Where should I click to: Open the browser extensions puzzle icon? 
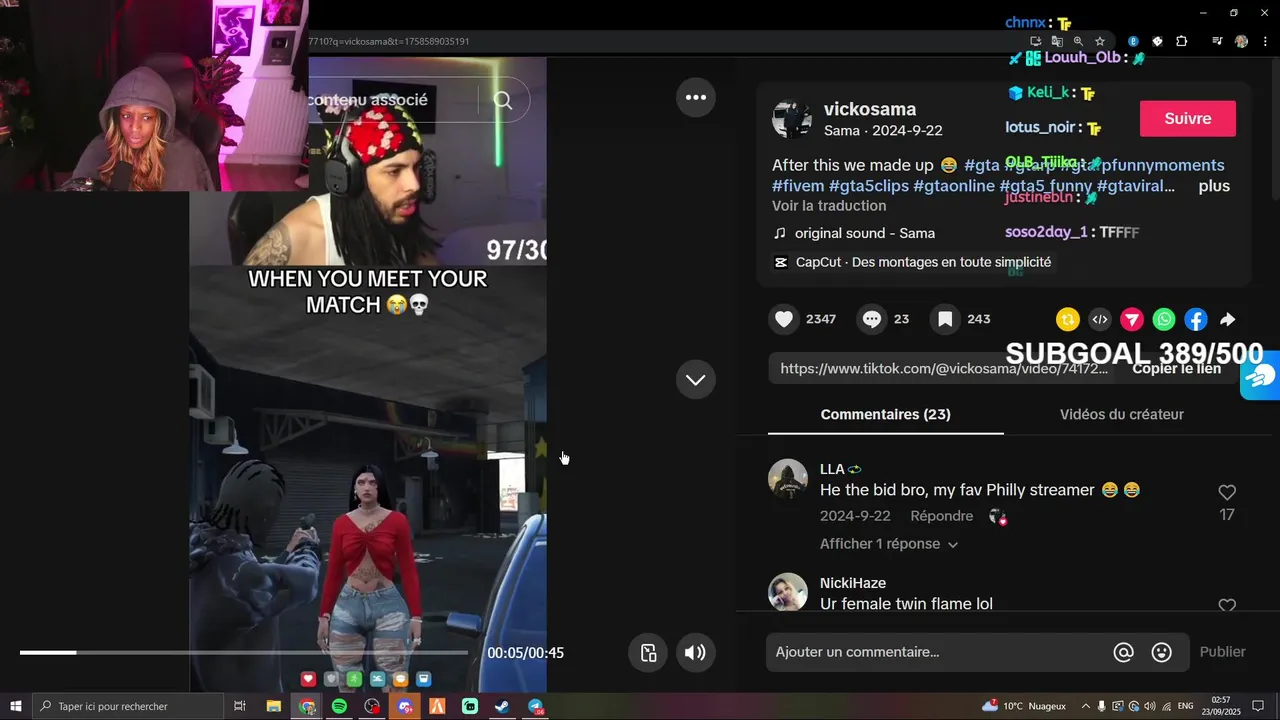[1182, 41]
